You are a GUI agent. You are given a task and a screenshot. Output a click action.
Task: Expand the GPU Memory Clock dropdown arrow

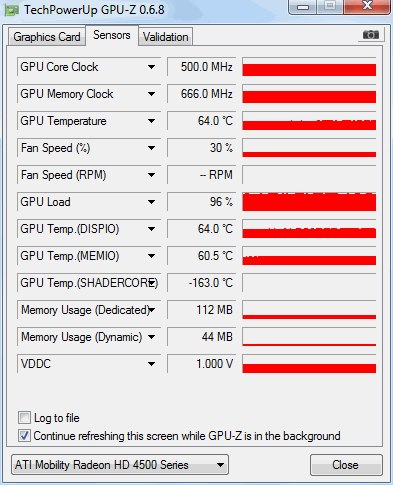pyautogui.click(x=151, y=94)
